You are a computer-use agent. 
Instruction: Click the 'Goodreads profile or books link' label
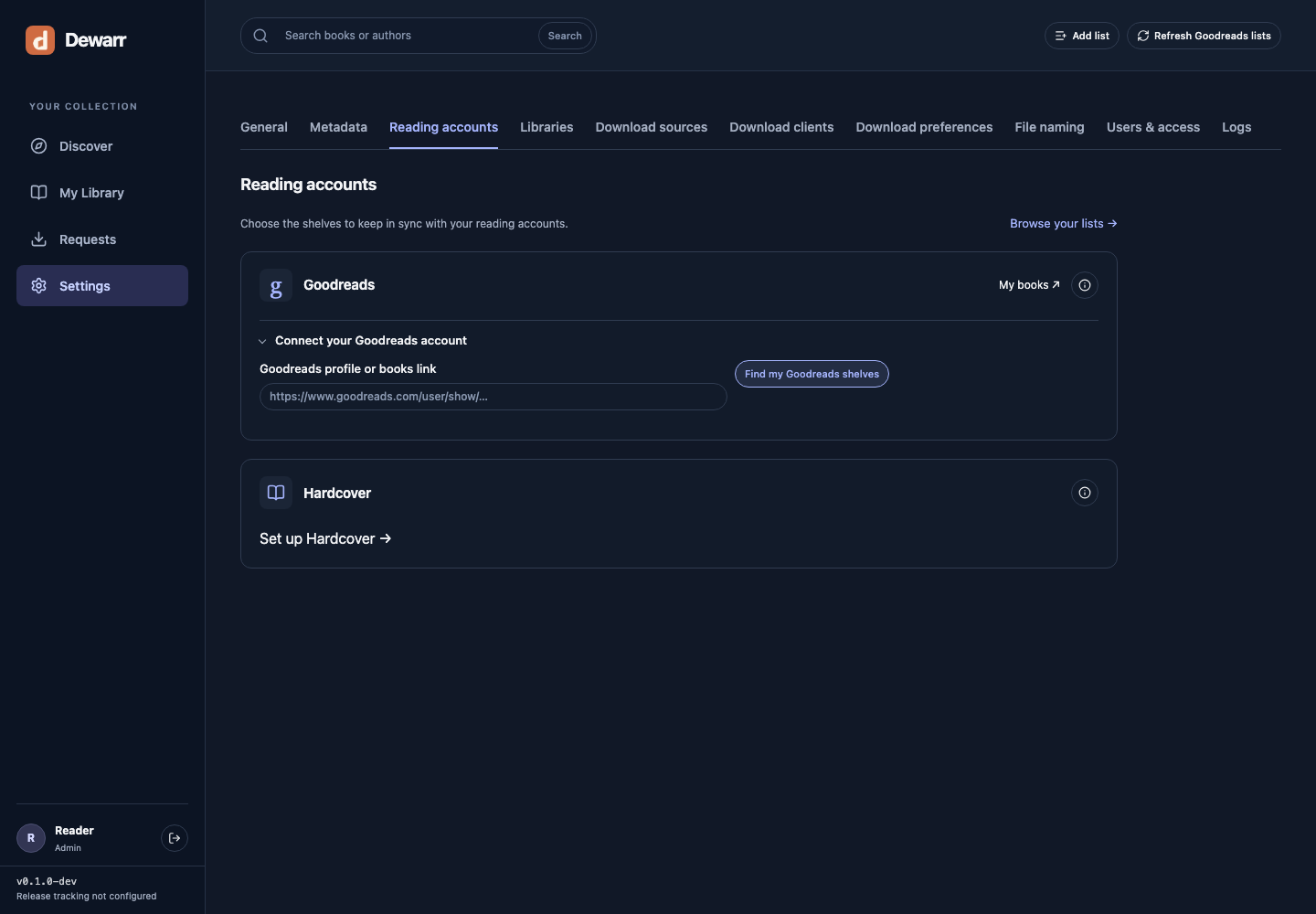(348, 369)
